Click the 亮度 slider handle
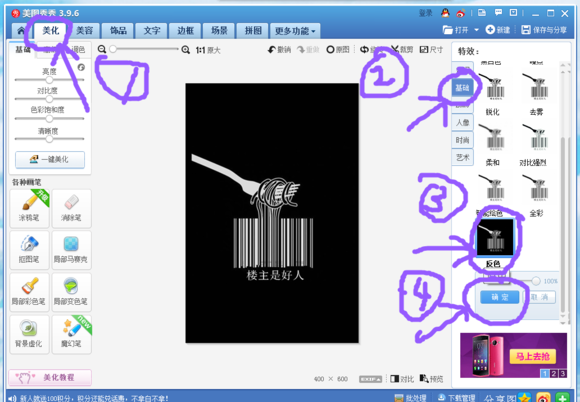Image resolution: width=580 pixels, height=402 pixels. (49, 80)
